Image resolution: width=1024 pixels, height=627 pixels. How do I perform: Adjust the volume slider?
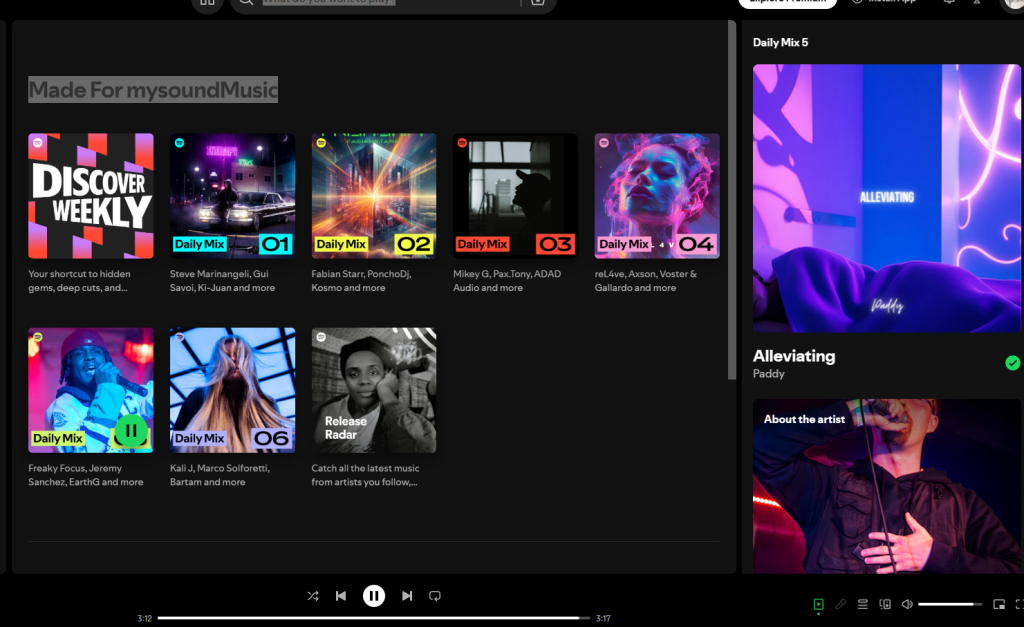pos(950,604)
